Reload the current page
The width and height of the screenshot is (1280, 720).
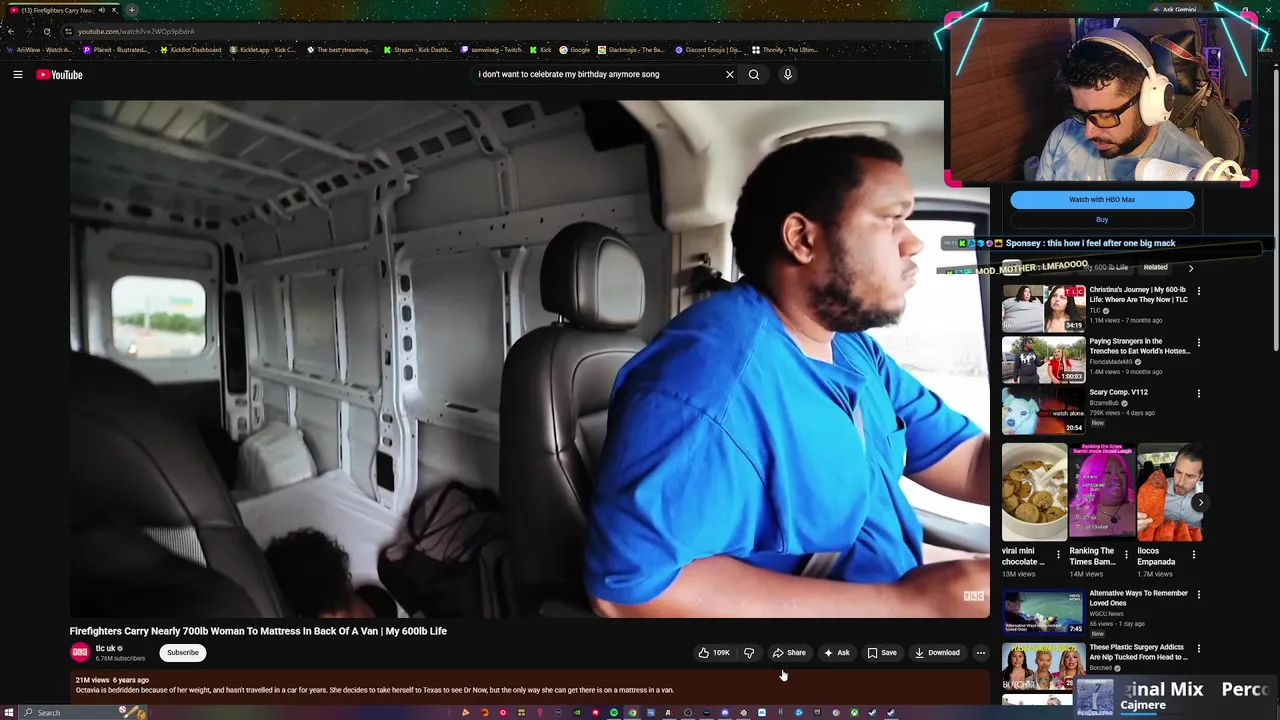click(47, 31)
